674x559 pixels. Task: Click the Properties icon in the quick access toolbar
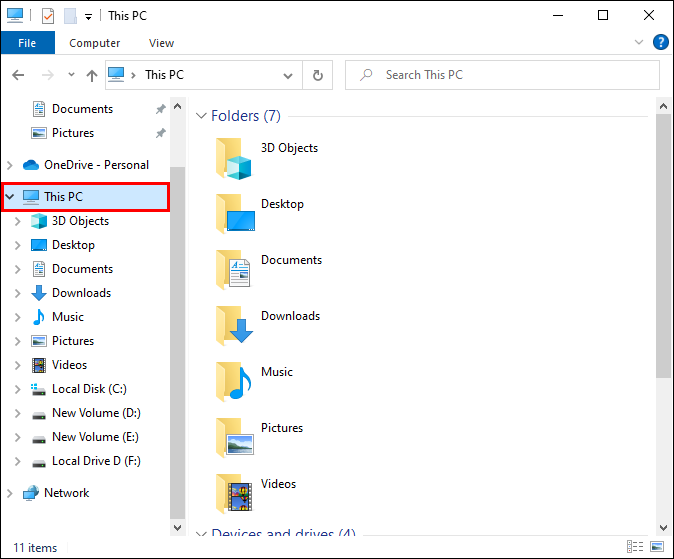(x=48, y=16)
